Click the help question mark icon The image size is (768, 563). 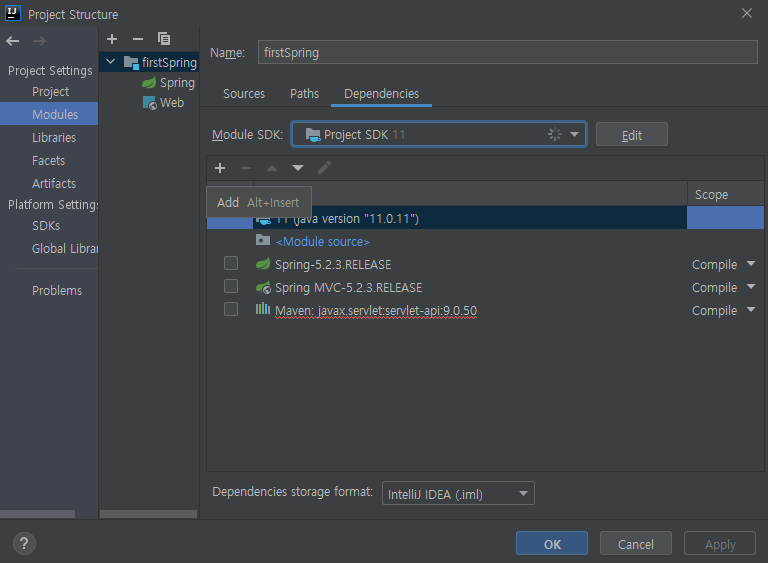(x=25, y=544)
